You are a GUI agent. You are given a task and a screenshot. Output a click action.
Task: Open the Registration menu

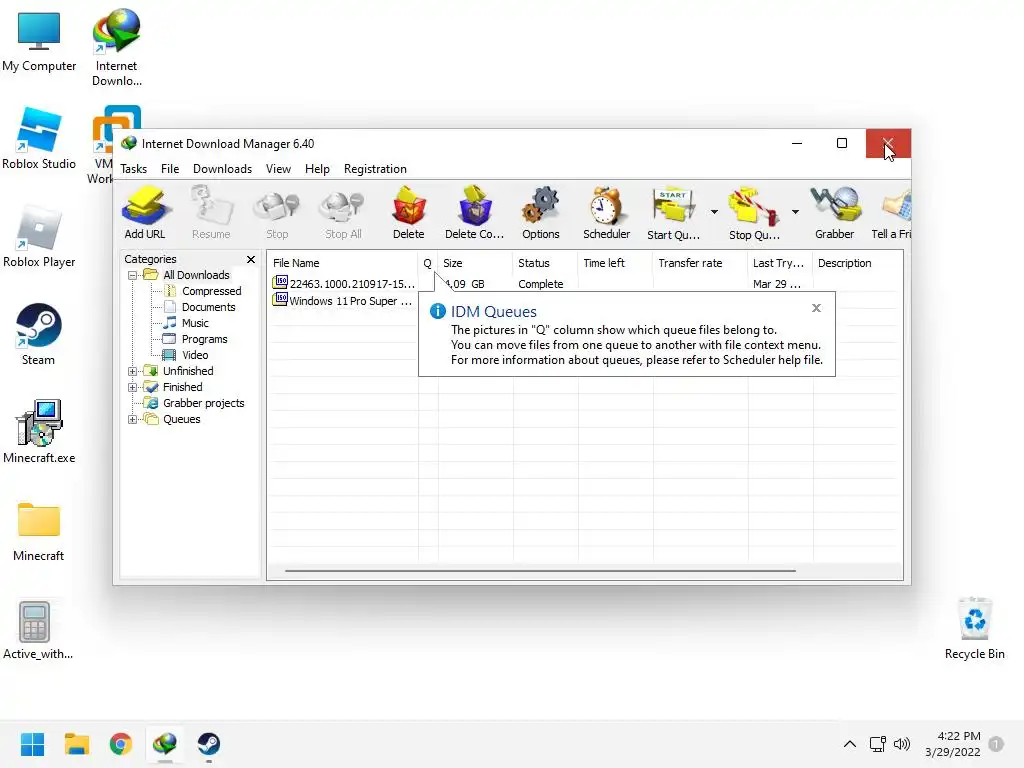click(376, 169)
